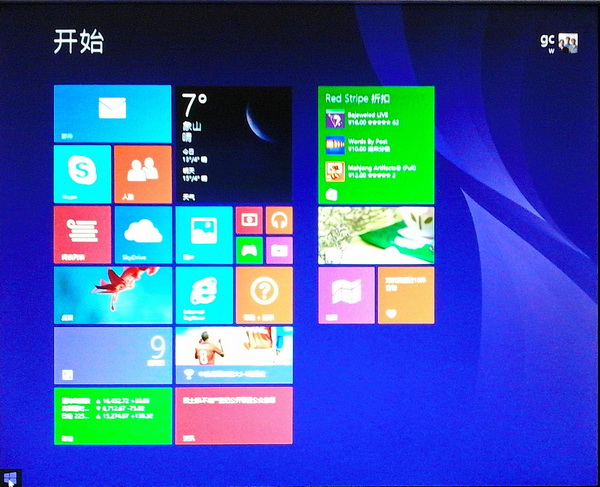Open the Music tile with headphones
This screenshot has width=600, height=487.
coord(279,220)
